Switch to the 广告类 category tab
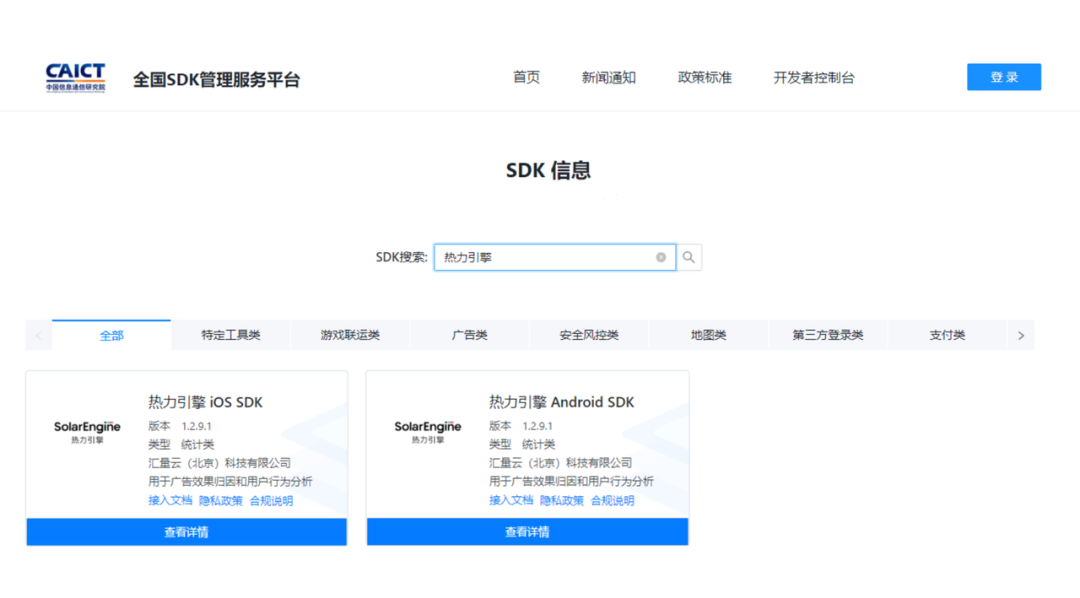This screenshot has height=598, width=1080. pos(469,333)
